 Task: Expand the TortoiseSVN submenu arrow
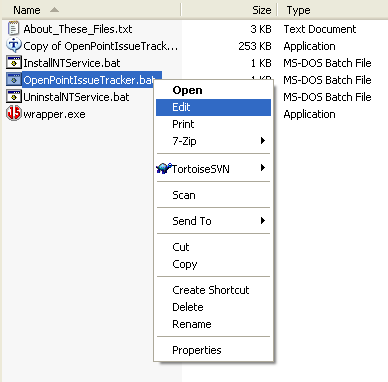(x=263, y=168)
